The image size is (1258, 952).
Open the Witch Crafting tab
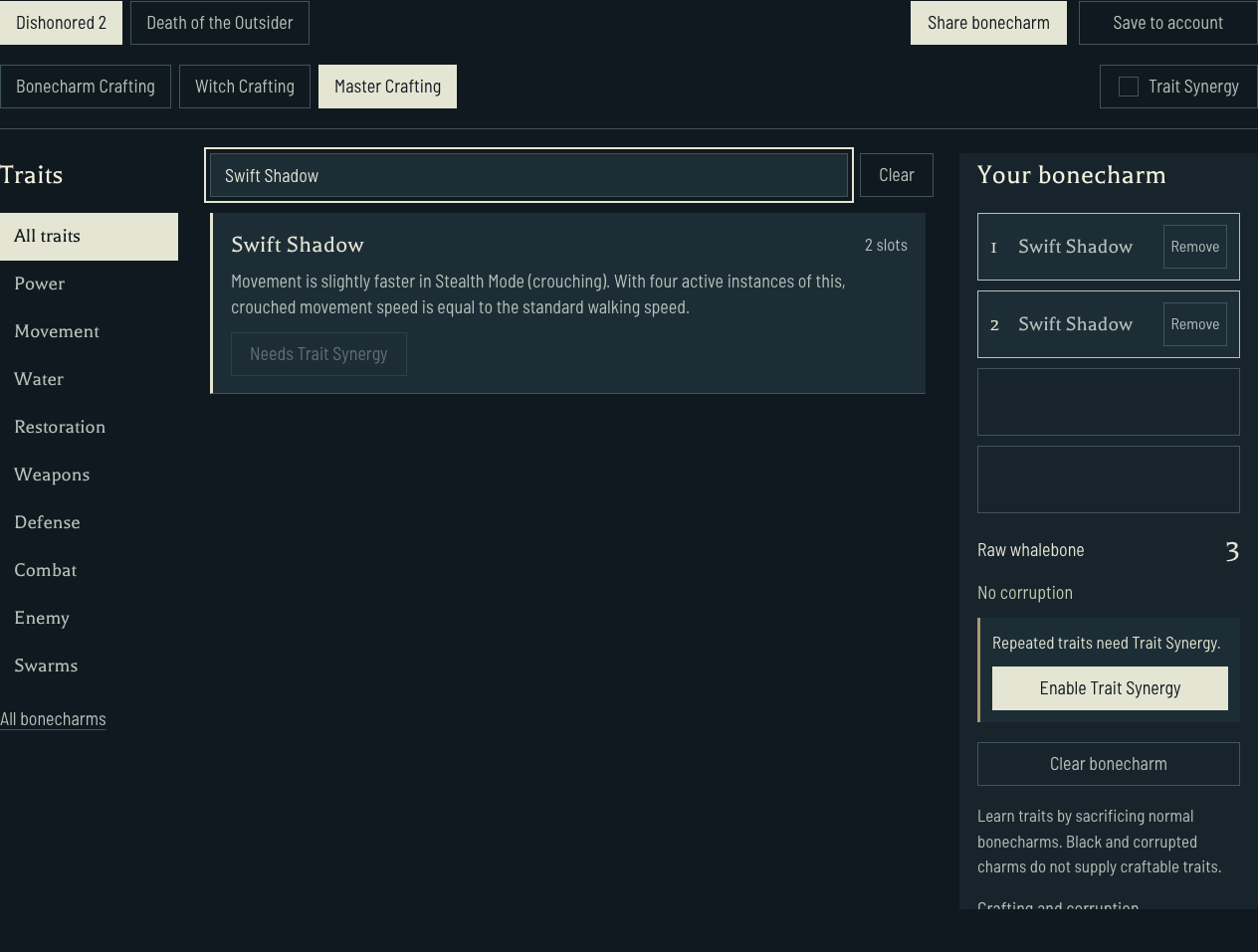245,87
